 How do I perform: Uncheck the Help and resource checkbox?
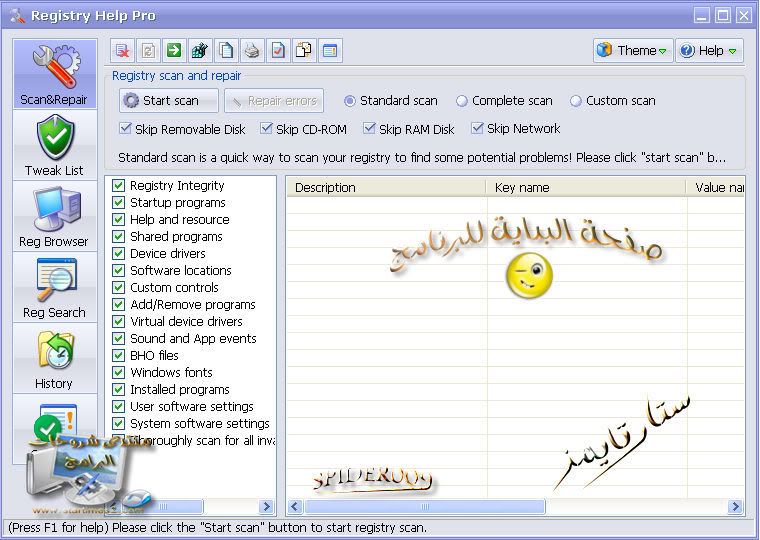118,220
